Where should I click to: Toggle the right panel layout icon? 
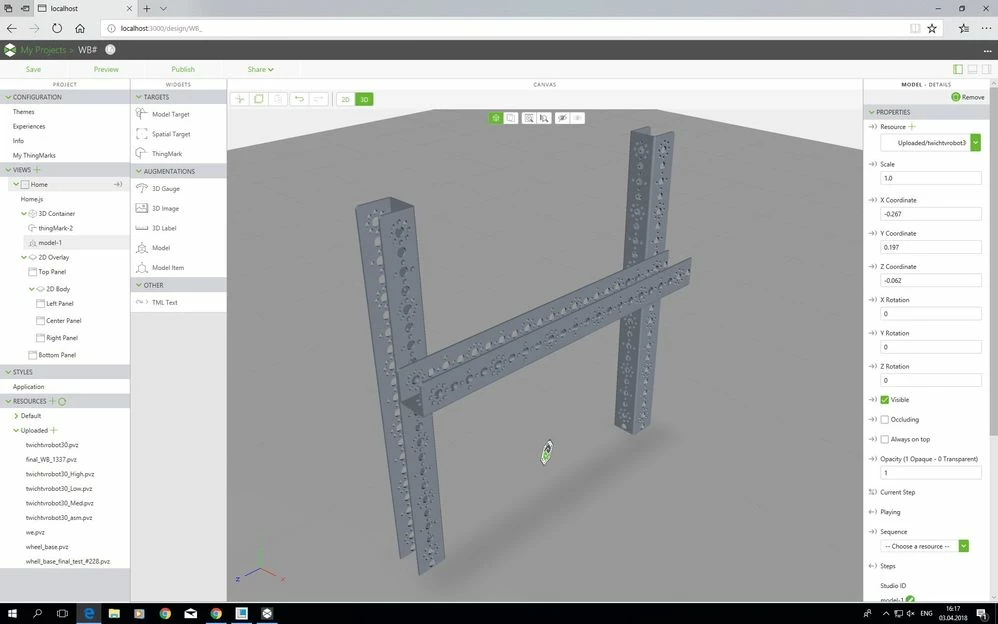[x=987, y=69]
